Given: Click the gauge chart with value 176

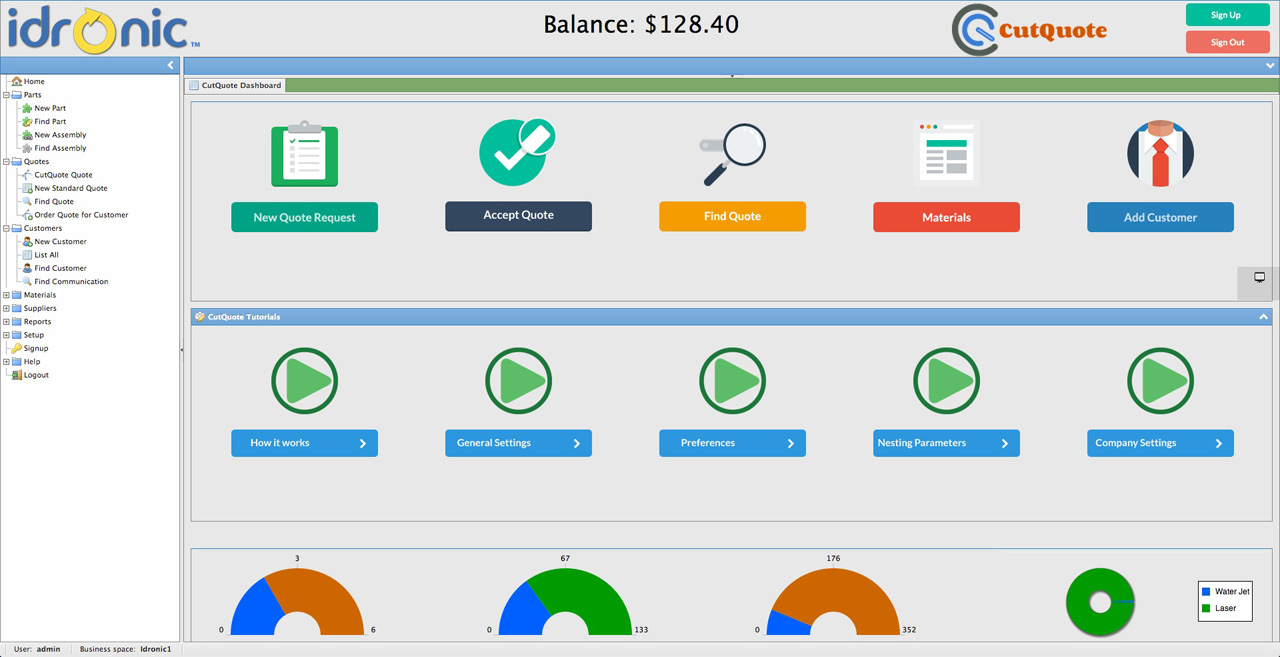Looking at the screenshot, I should [x=835, y=602].
